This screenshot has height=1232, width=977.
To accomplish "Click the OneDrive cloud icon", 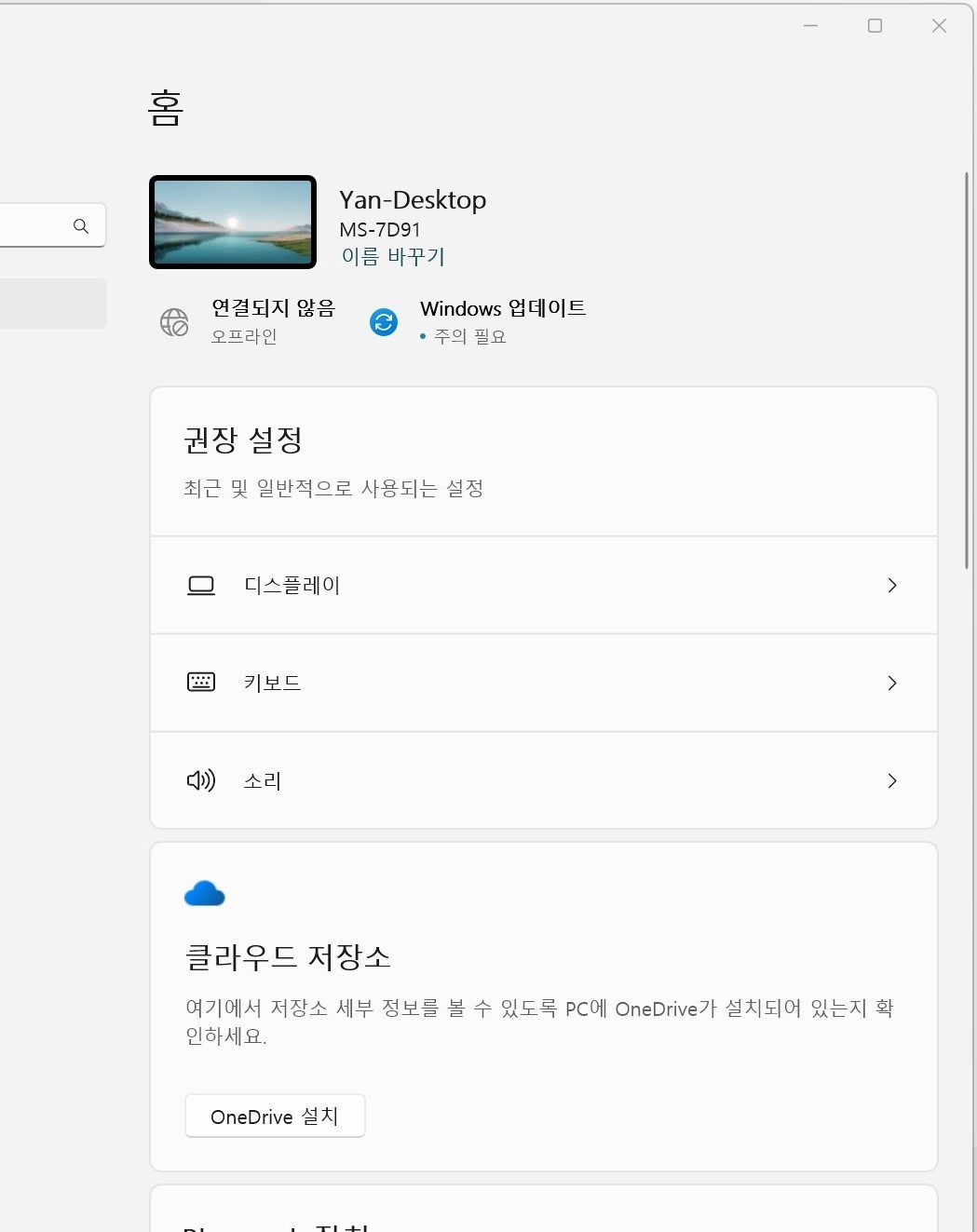I will (205, 894).
